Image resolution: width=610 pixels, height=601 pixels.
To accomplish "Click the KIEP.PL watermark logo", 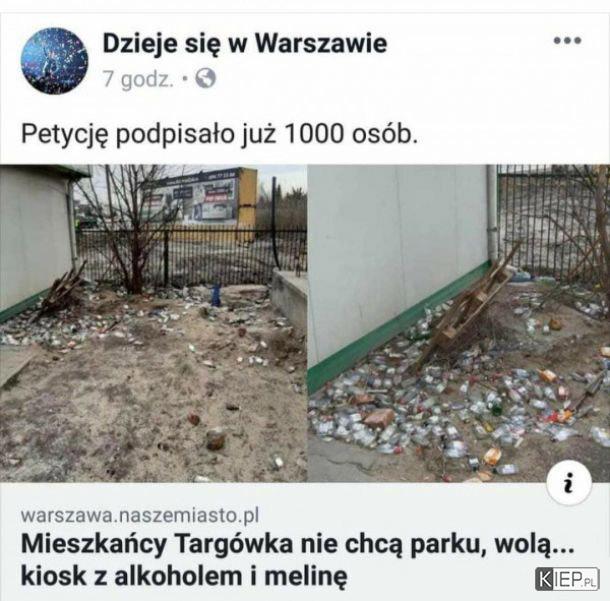I will [x=566, y=578].
